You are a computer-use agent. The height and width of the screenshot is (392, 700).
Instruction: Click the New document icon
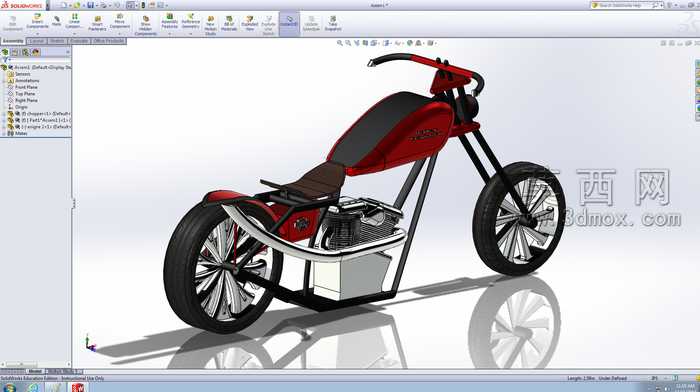coord(64,5)
